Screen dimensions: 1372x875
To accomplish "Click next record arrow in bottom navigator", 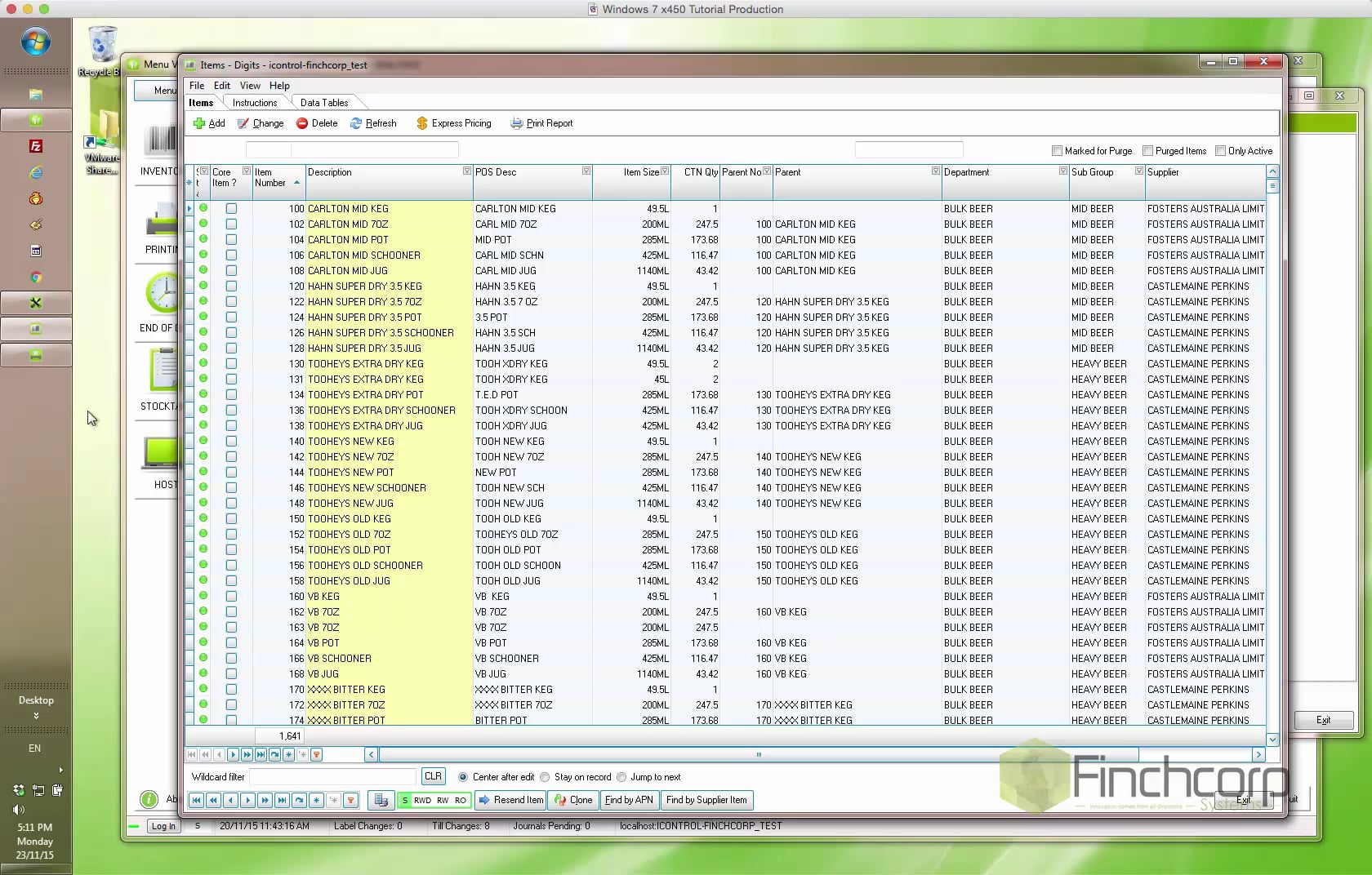I will (247, 800).
